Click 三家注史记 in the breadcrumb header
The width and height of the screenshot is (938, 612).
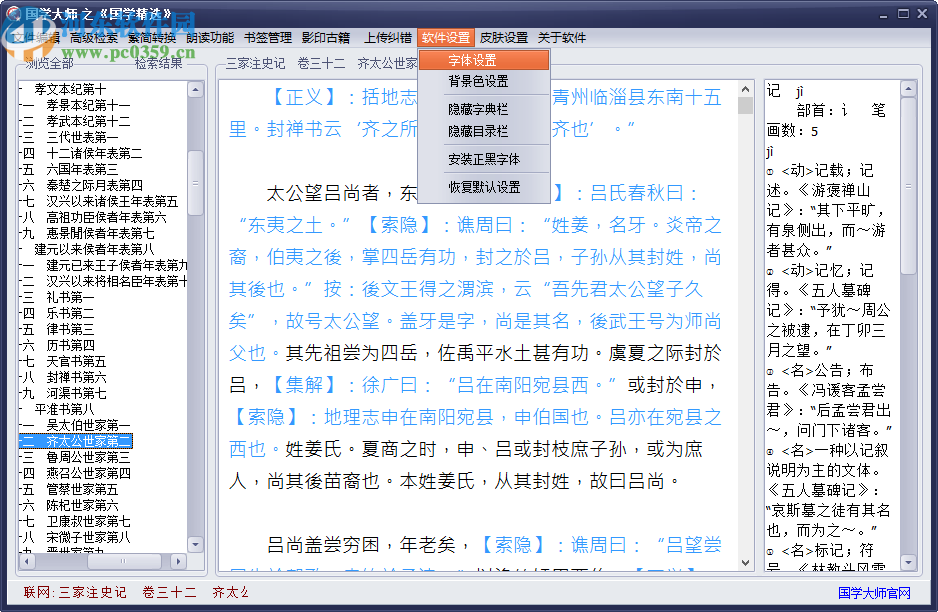click(x=255, y=63)
